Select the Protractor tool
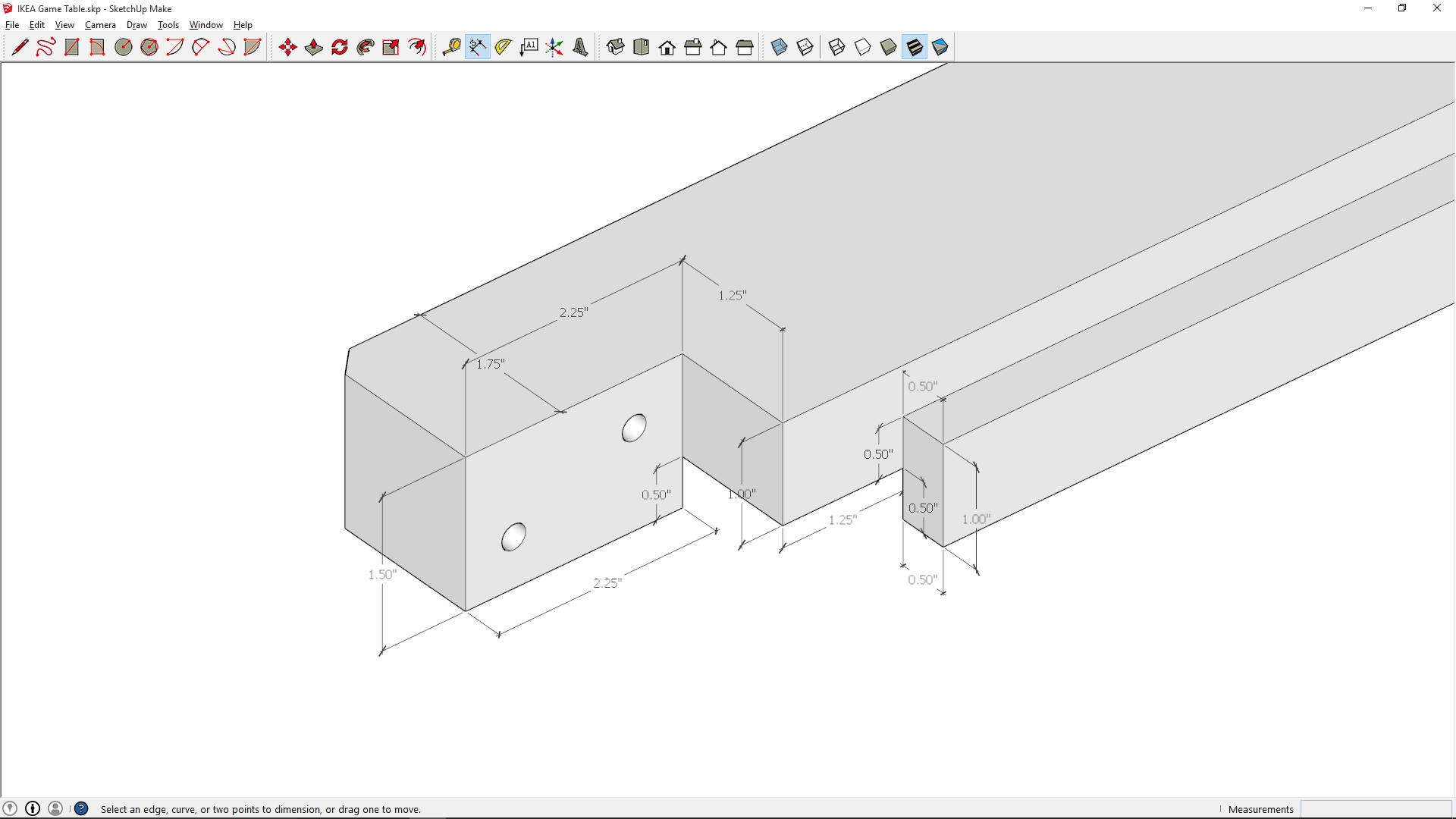The width and height of the screenshot is (1456, 819). (x=503, y=47)
